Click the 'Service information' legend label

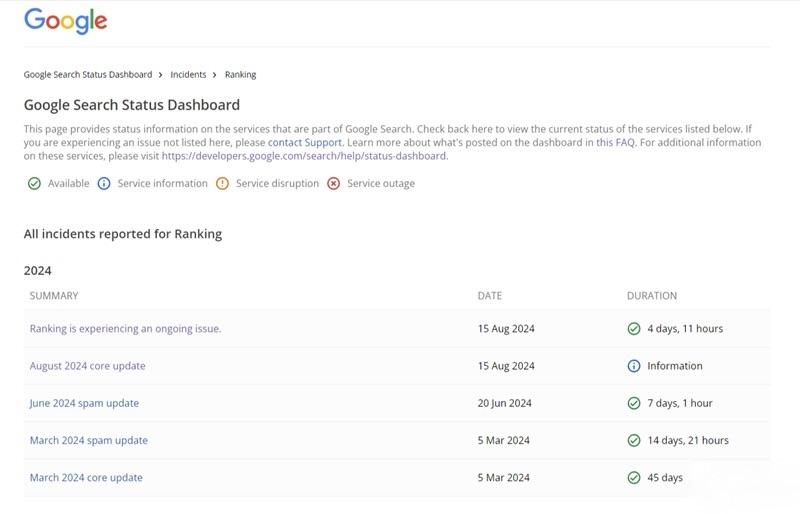tap(163, 184)
